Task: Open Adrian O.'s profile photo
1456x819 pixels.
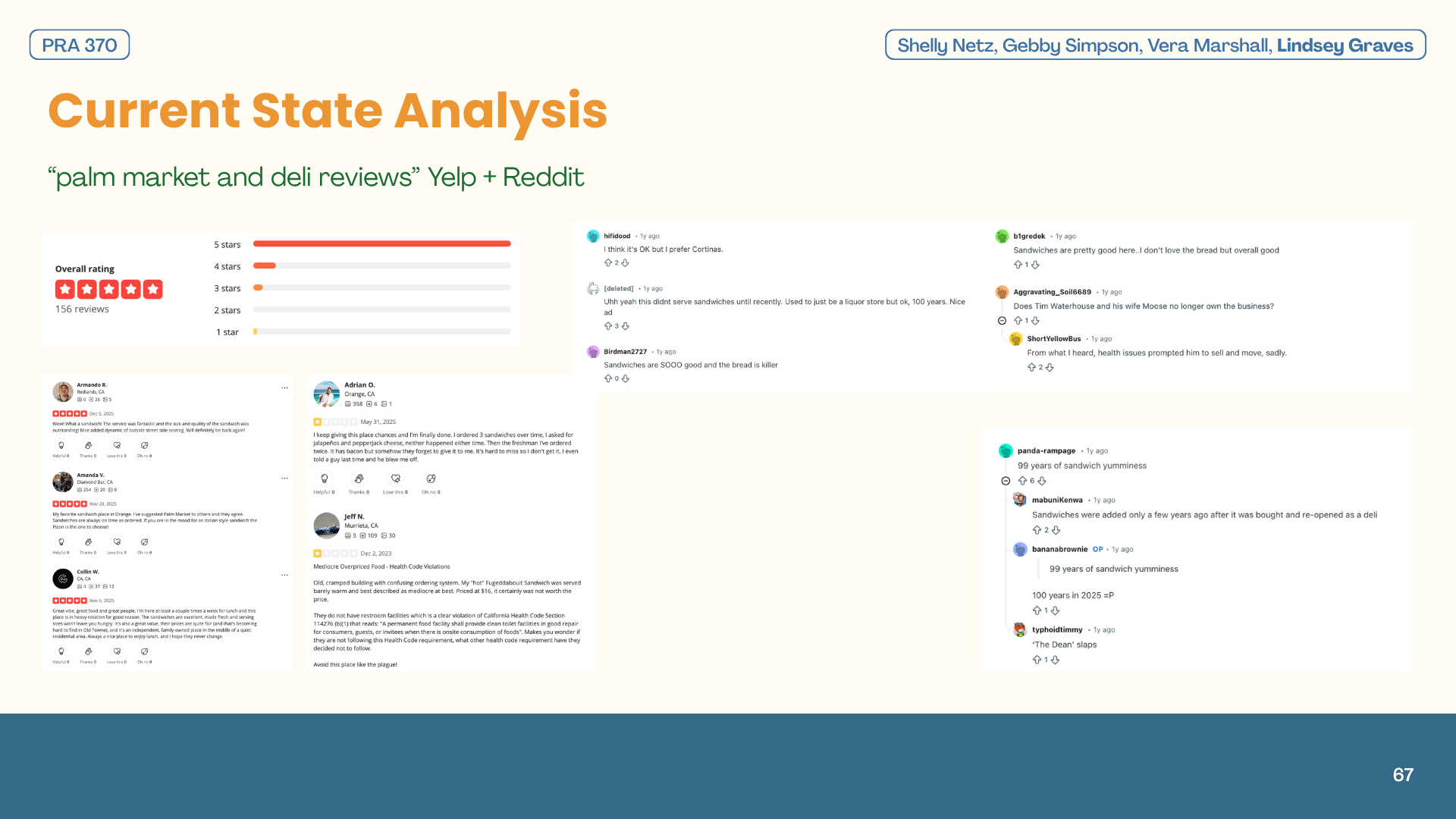Action: coord(327,394)
